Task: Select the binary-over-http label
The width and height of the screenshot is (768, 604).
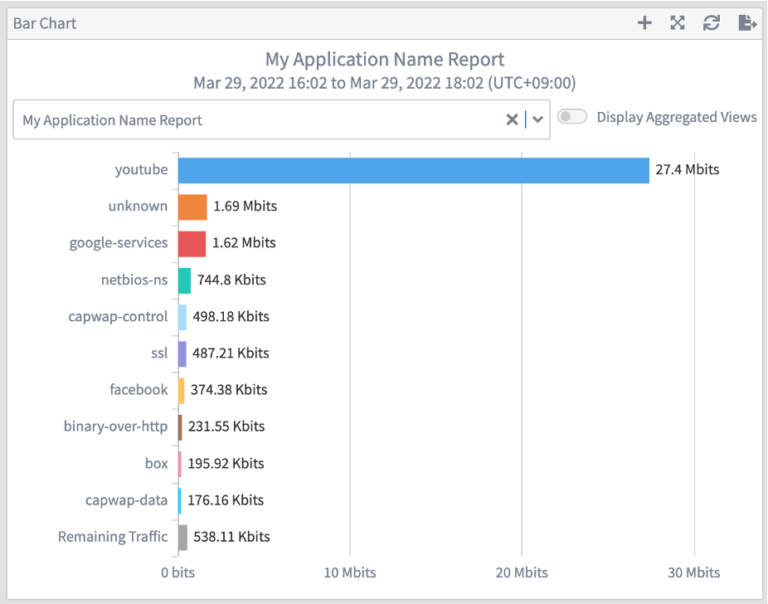Action: pyautogui.click(x=116, y=426)
